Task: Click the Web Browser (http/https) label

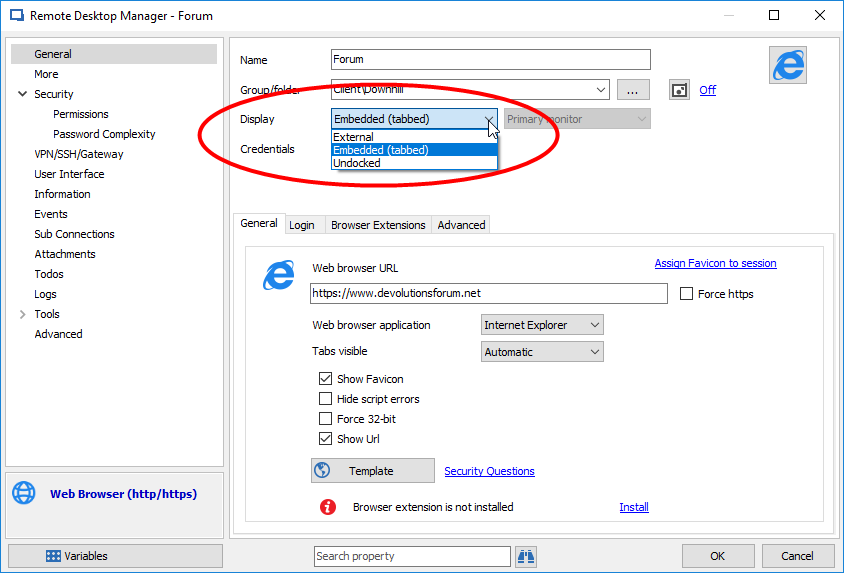Action: point(123,494)
